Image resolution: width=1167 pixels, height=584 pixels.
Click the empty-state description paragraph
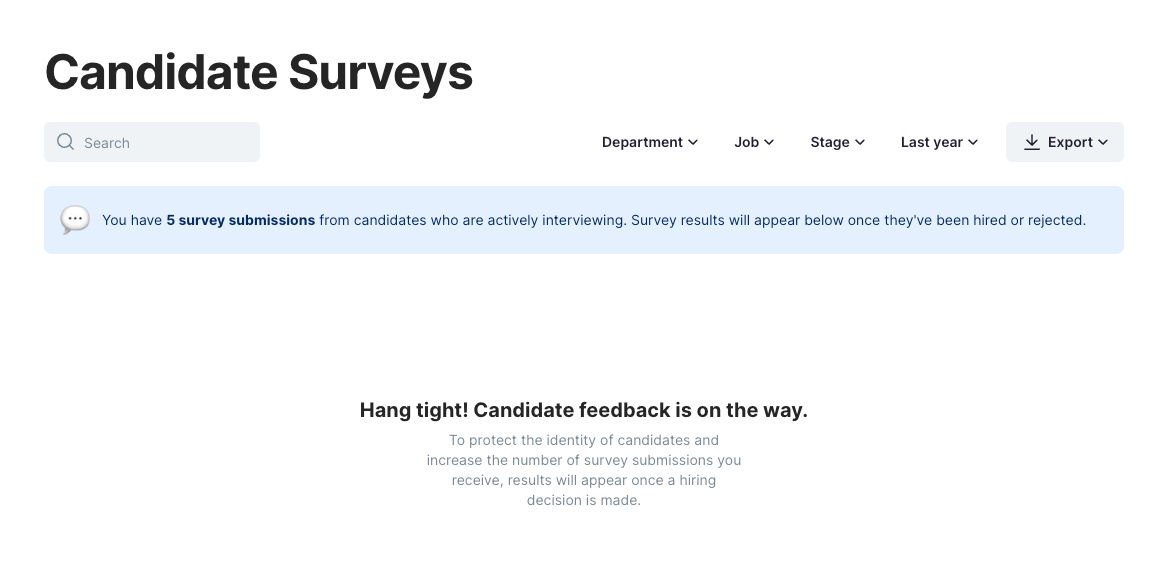click(584, 470)
